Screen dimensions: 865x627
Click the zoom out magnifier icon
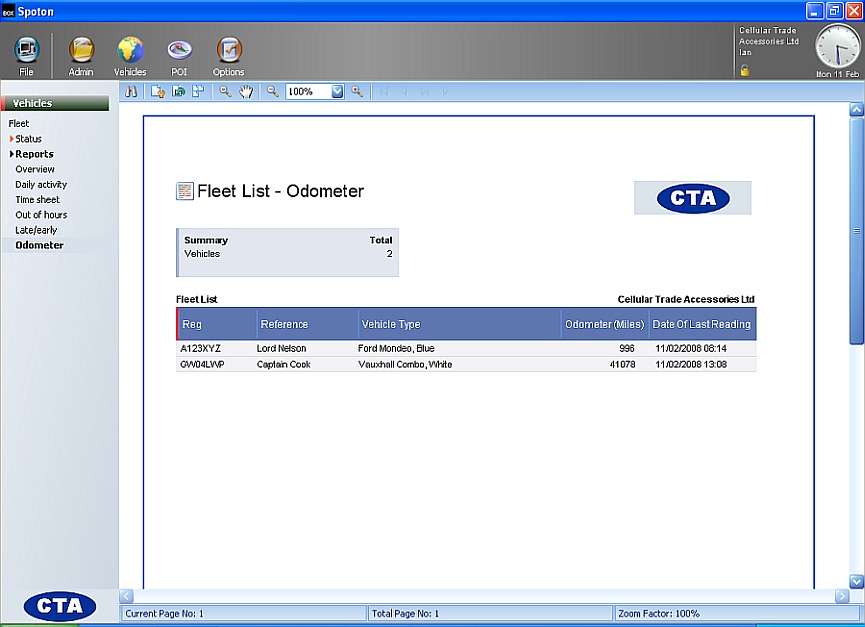(x=272, y=91)
